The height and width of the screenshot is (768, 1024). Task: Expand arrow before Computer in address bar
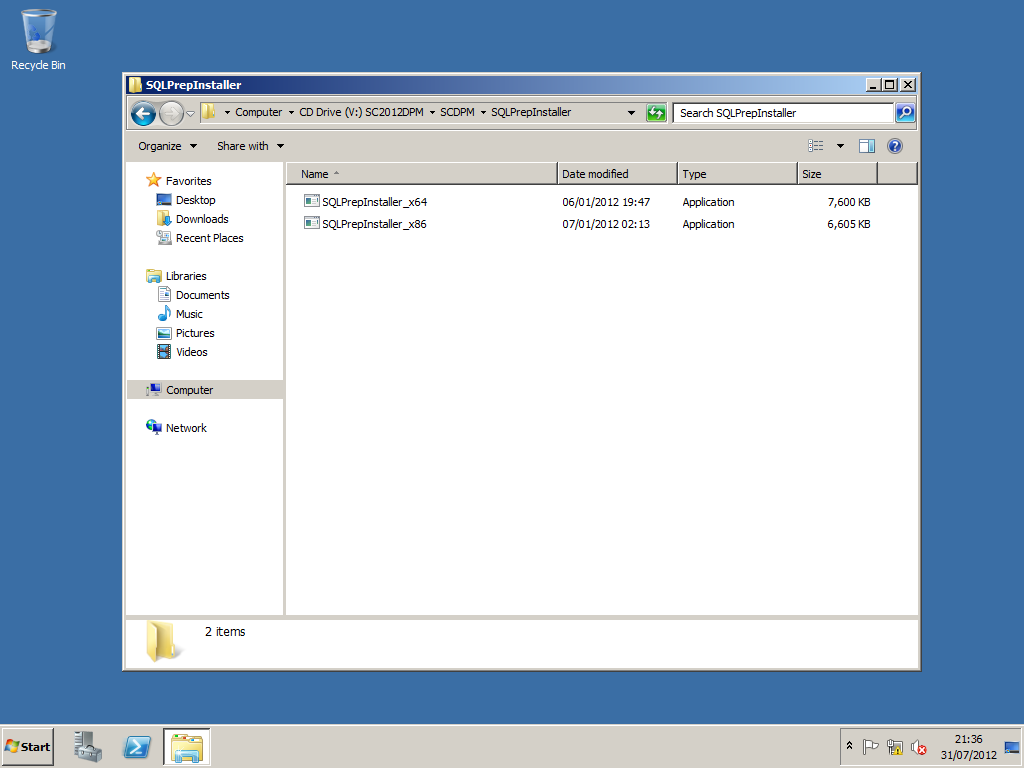(227, 112)
